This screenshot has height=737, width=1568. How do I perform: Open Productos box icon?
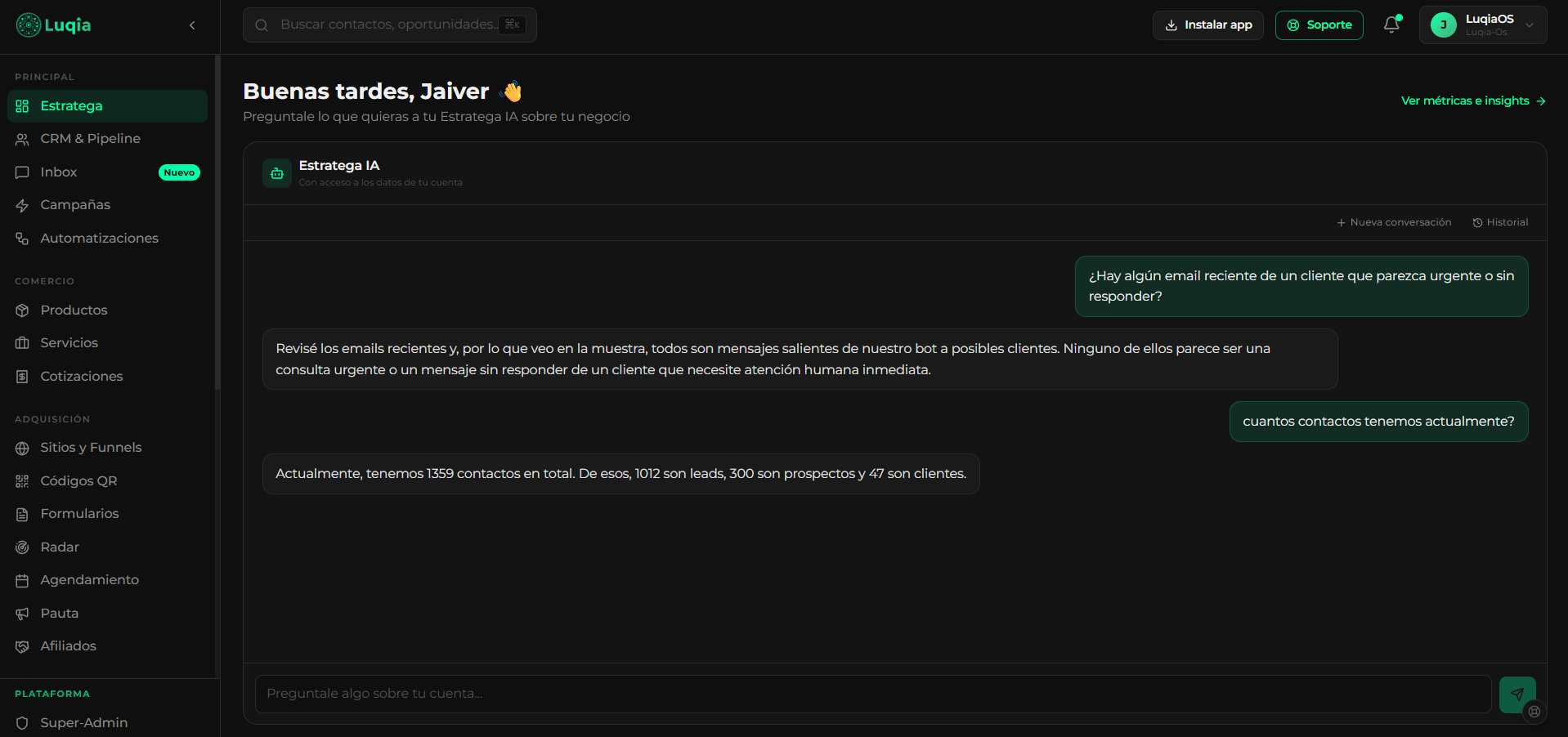(22, 310)
